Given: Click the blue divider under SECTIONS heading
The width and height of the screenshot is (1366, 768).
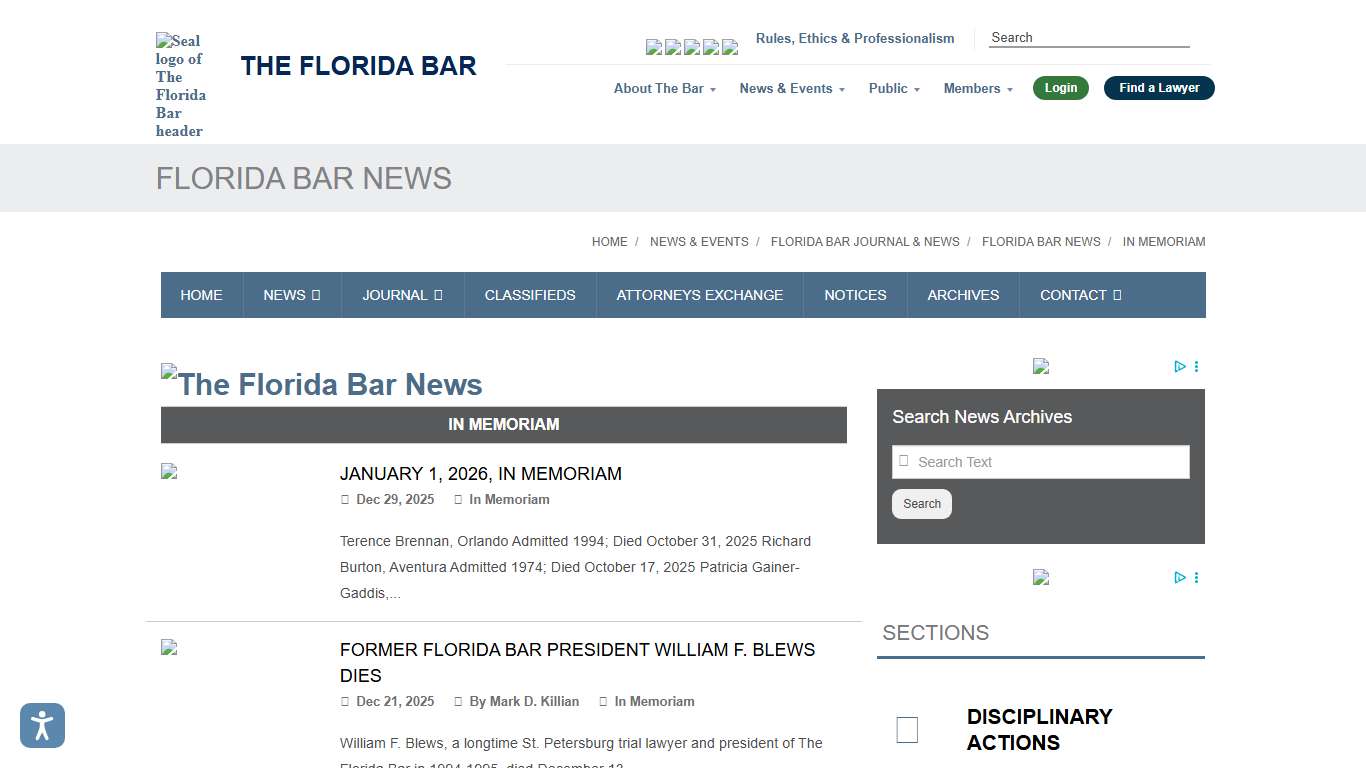Looking at the screenshot, I should coord(1040,657).
